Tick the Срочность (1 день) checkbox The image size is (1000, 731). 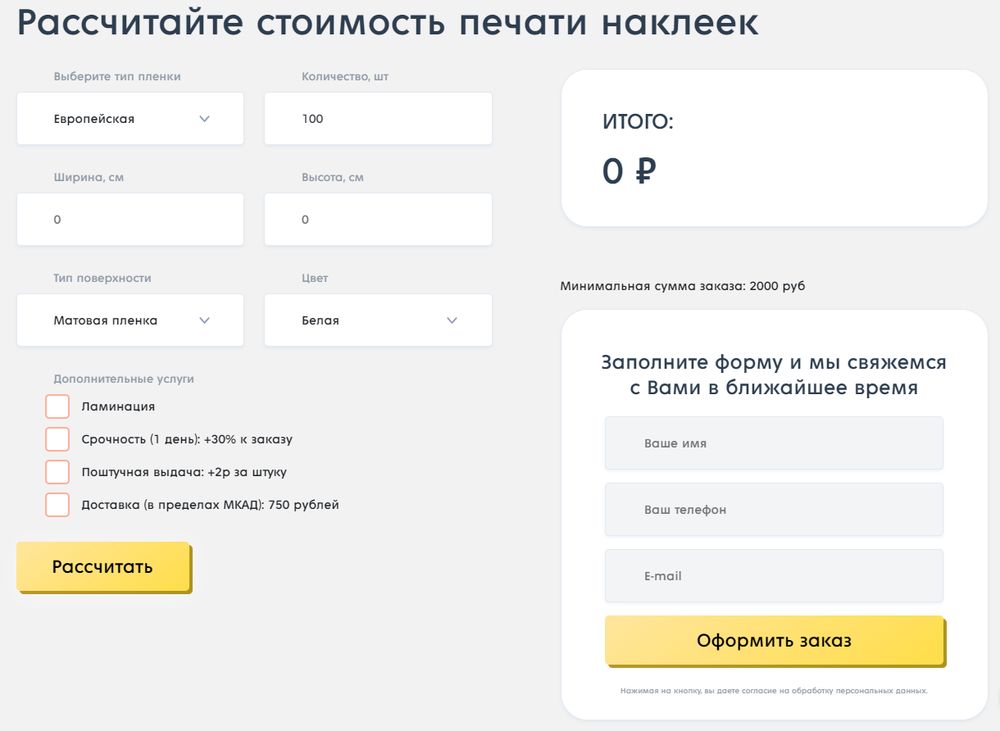pos(58,439)
